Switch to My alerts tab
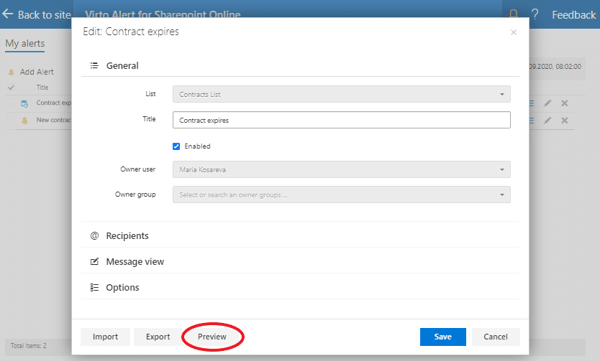This screenshot has width=600, height=361. point(25,44)
